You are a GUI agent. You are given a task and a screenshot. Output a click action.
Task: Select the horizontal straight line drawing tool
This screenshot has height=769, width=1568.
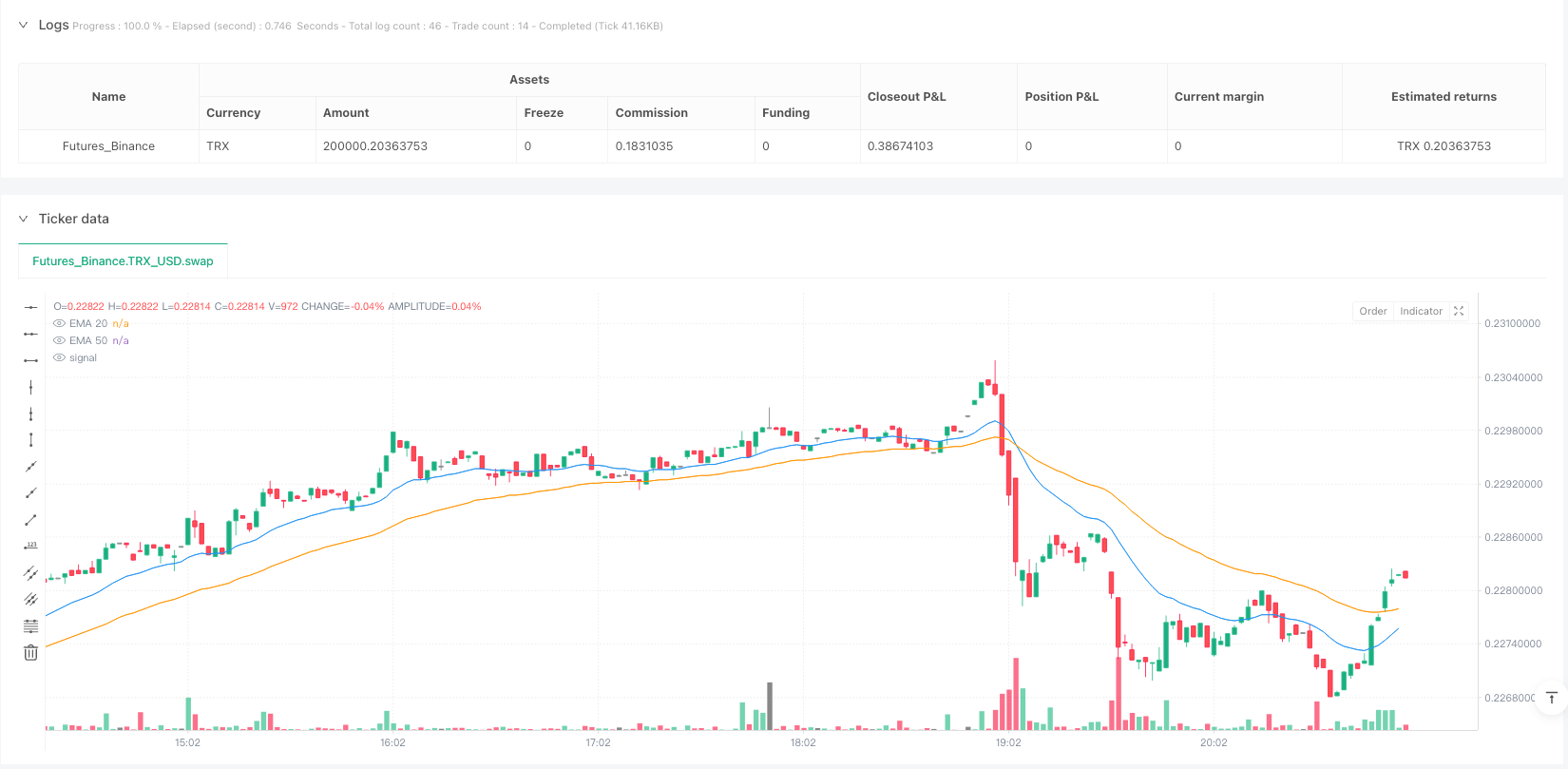point(30,307)
